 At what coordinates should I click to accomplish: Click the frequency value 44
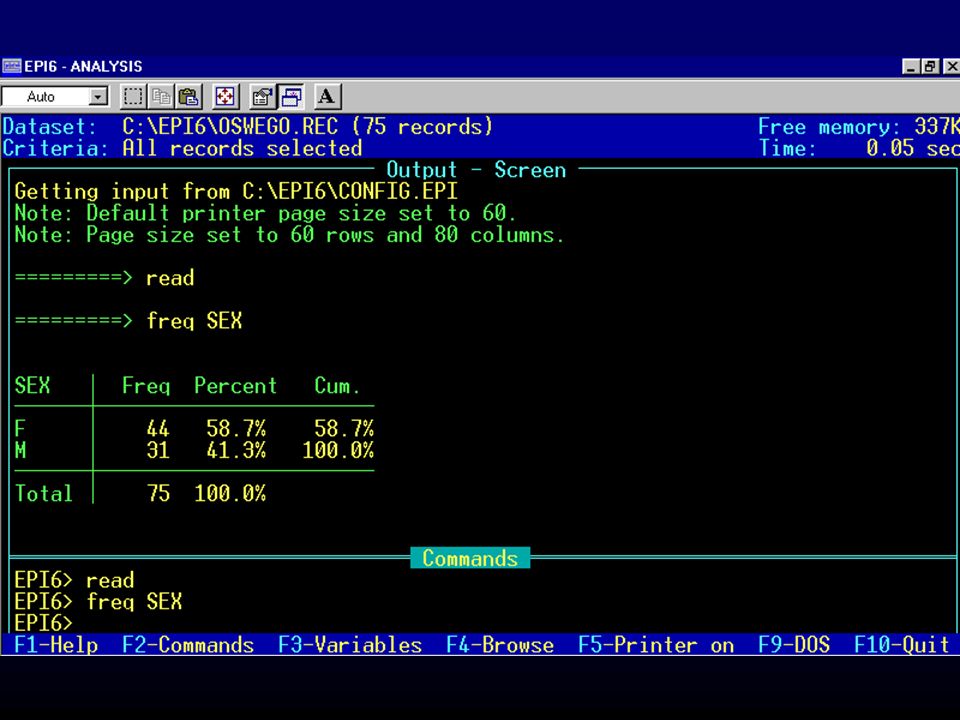pyautogui.click(x=158, y=429)
